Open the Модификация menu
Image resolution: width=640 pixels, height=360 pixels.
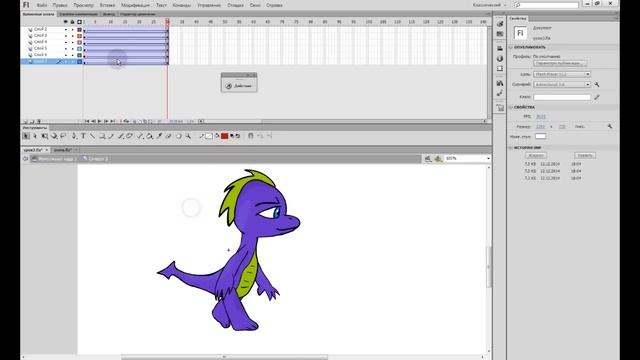pos(135,5)
